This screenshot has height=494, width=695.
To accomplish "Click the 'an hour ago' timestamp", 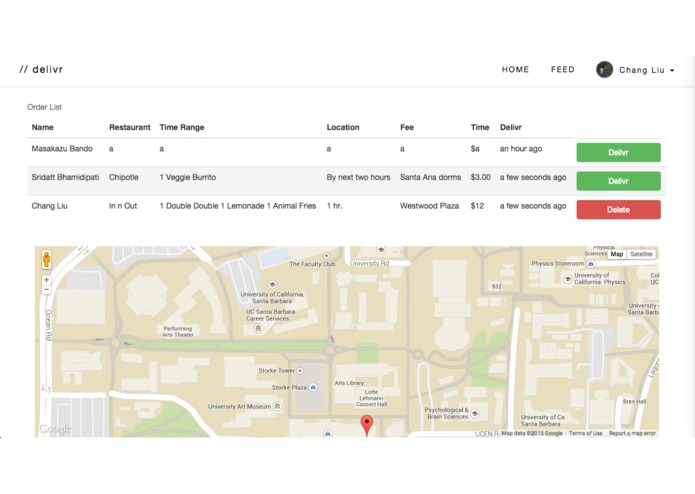I will pos(521,148).
